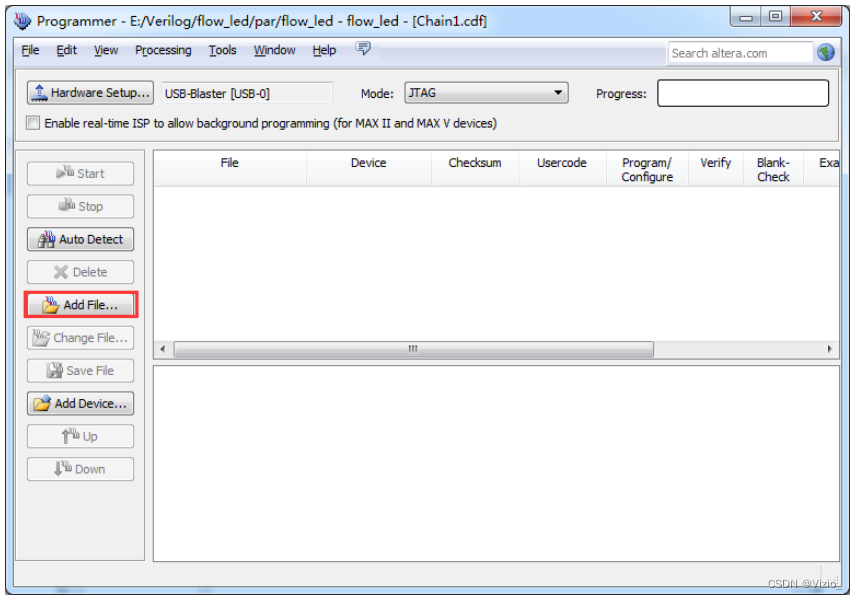Enable real-time ISP checkbox
857x599 pixels.
pyautogui.click(x=33, y=123)
